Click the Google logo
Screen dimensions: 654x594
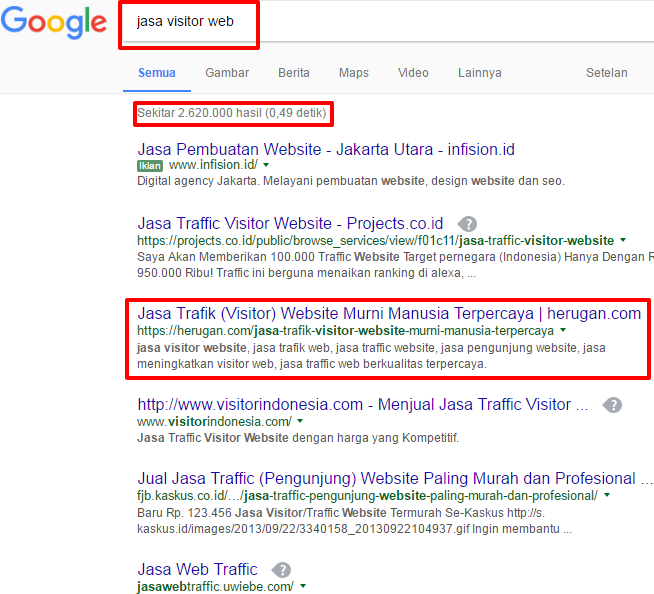[54, 23]
